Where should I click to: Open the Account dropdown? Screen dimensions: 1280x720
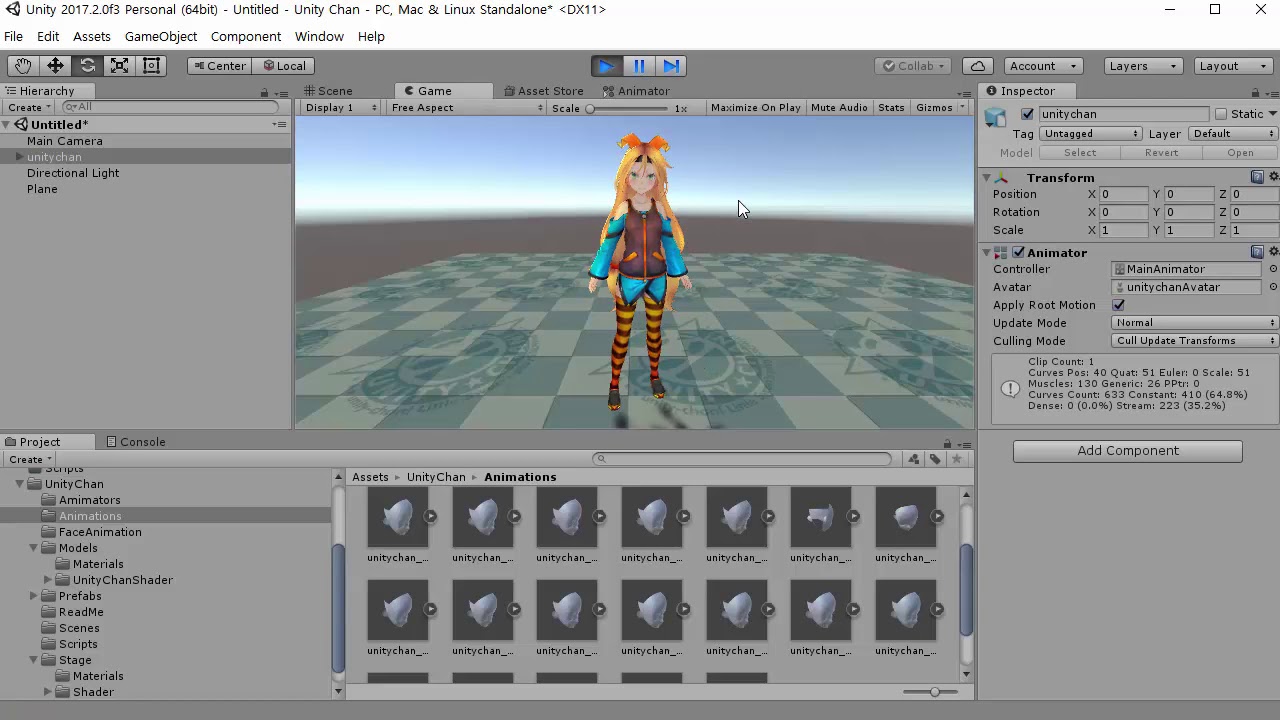[1042, 66]
